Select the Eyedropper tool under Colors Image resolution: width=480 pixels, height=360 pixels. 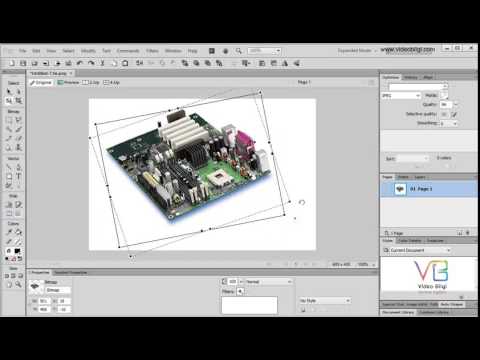coord(9,232)
